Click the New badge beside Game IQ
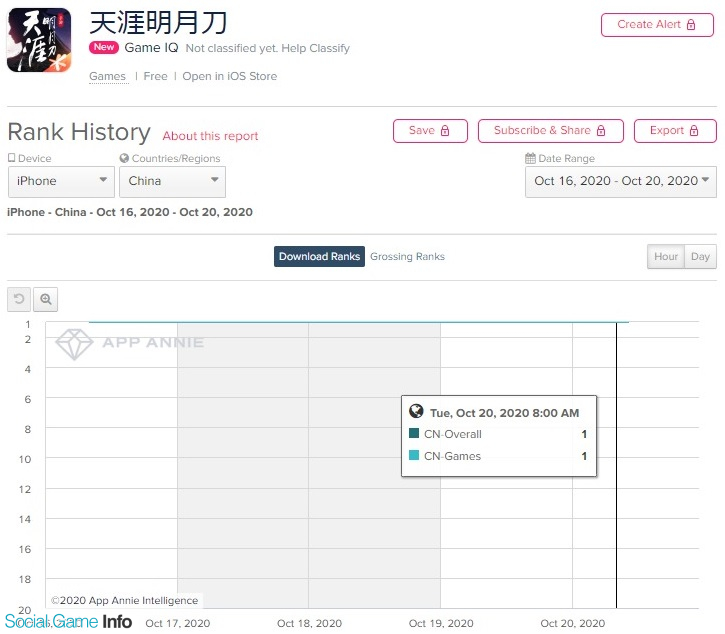Viewport: 725px width, 634px height. click(x=104, y=47)
